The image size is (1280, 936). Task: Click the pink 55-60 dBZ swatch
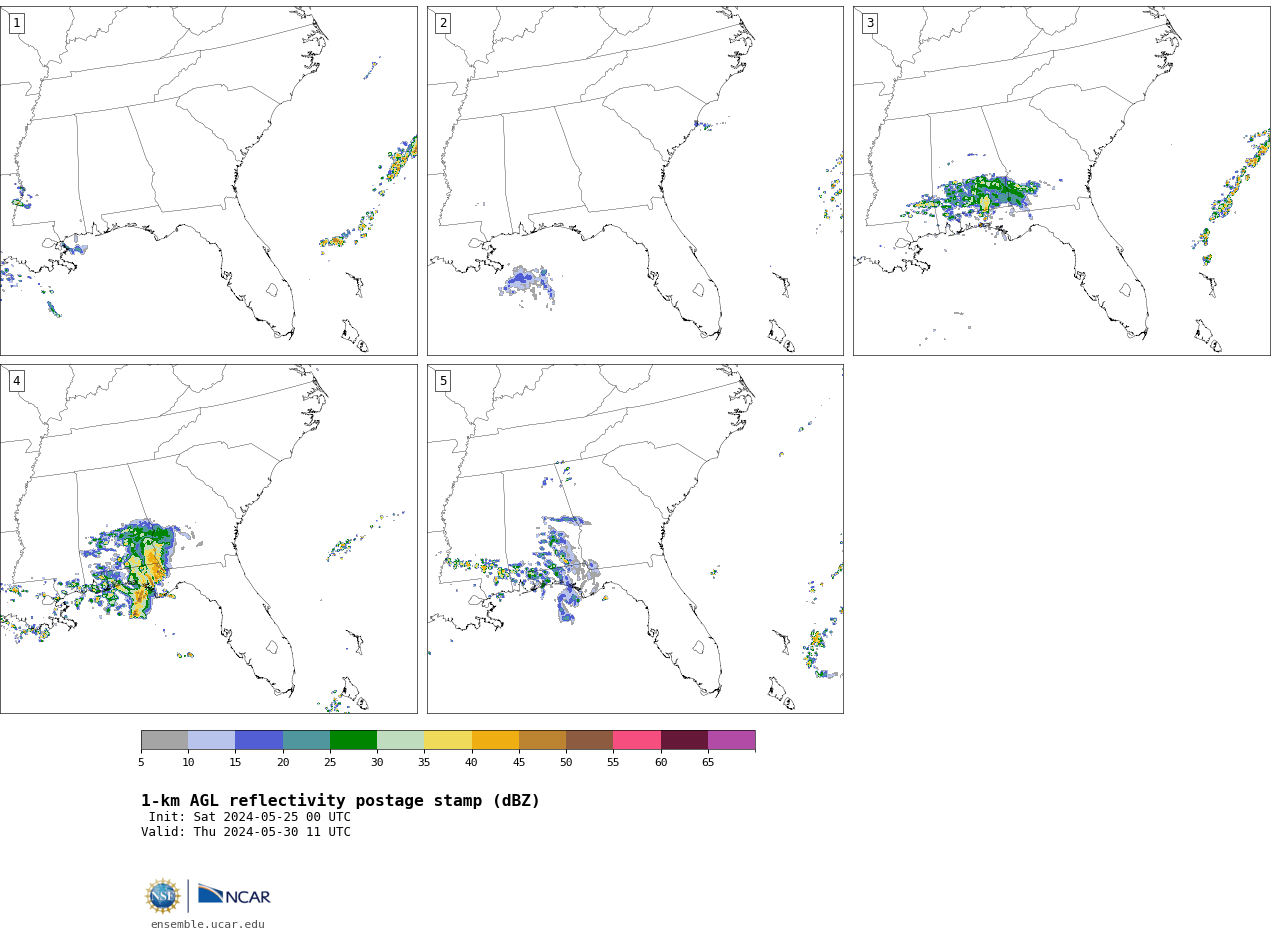pos(637,740)
